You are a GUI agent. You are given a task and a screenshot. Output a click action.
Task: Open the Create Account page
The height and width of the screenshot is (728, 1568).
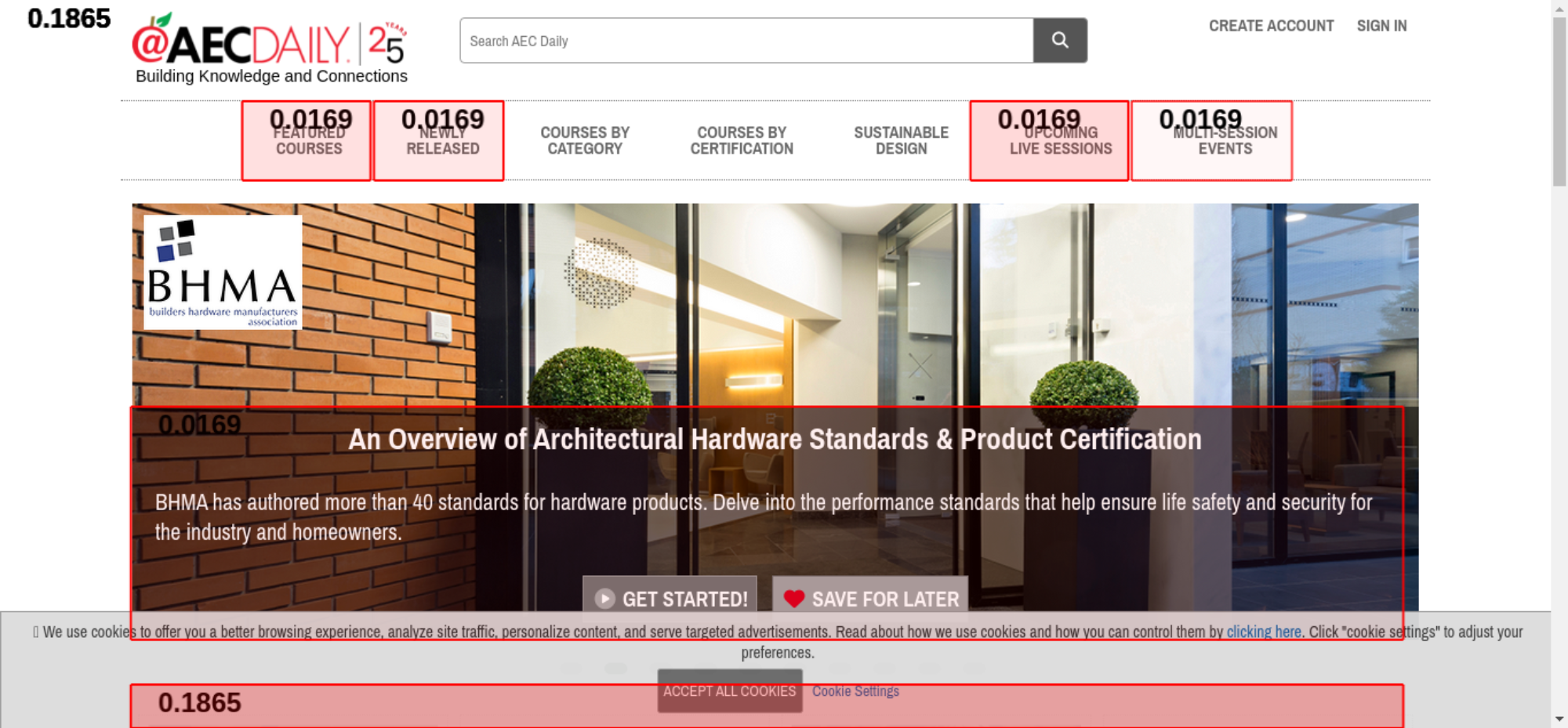1270,26
